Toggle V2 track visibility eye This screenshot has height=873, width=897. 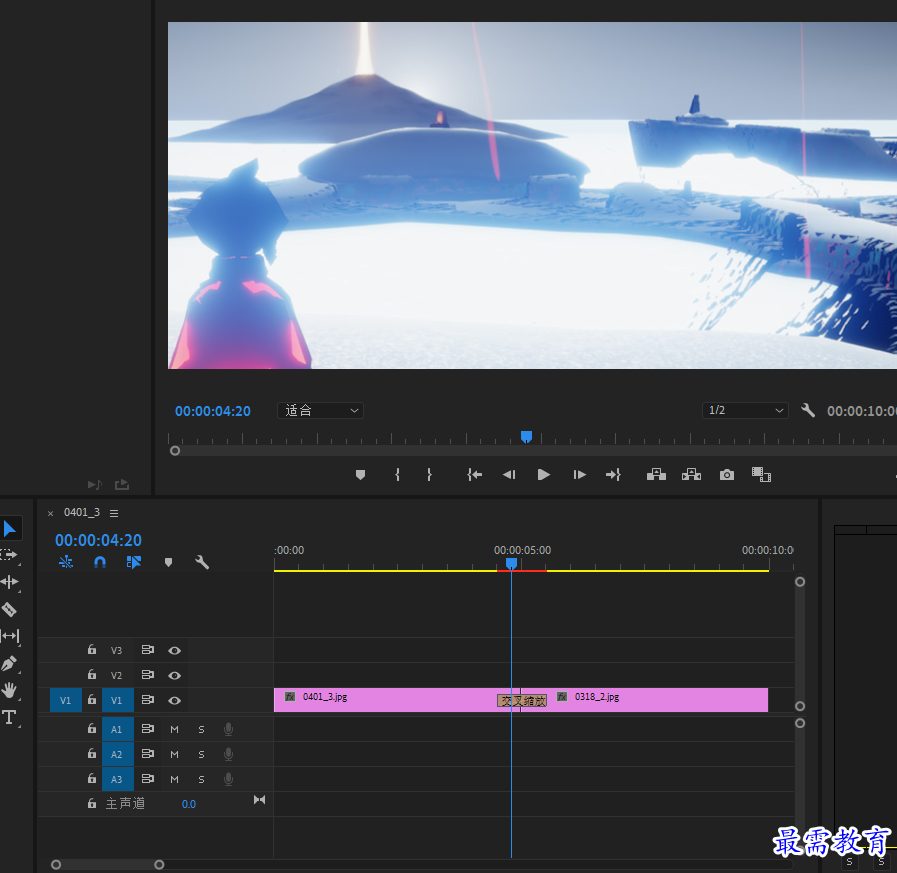click(x=174, y=676)
